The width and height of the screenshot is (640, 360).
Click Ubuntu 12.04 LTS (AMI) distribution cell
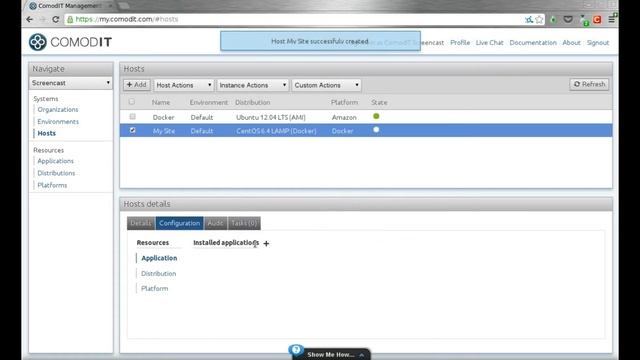(x=271, y=117)
